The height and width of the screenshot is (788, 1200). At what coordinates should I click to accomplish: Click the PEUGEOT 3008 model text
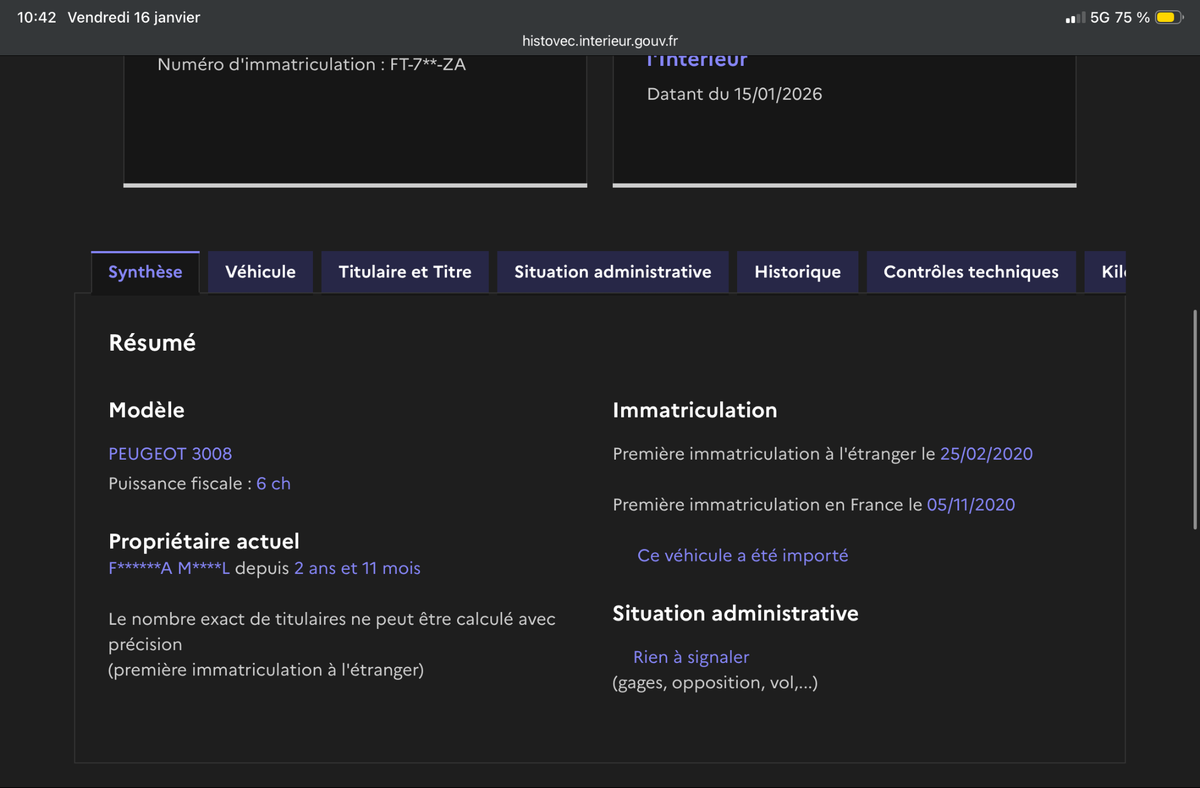(x=170, y=454)
